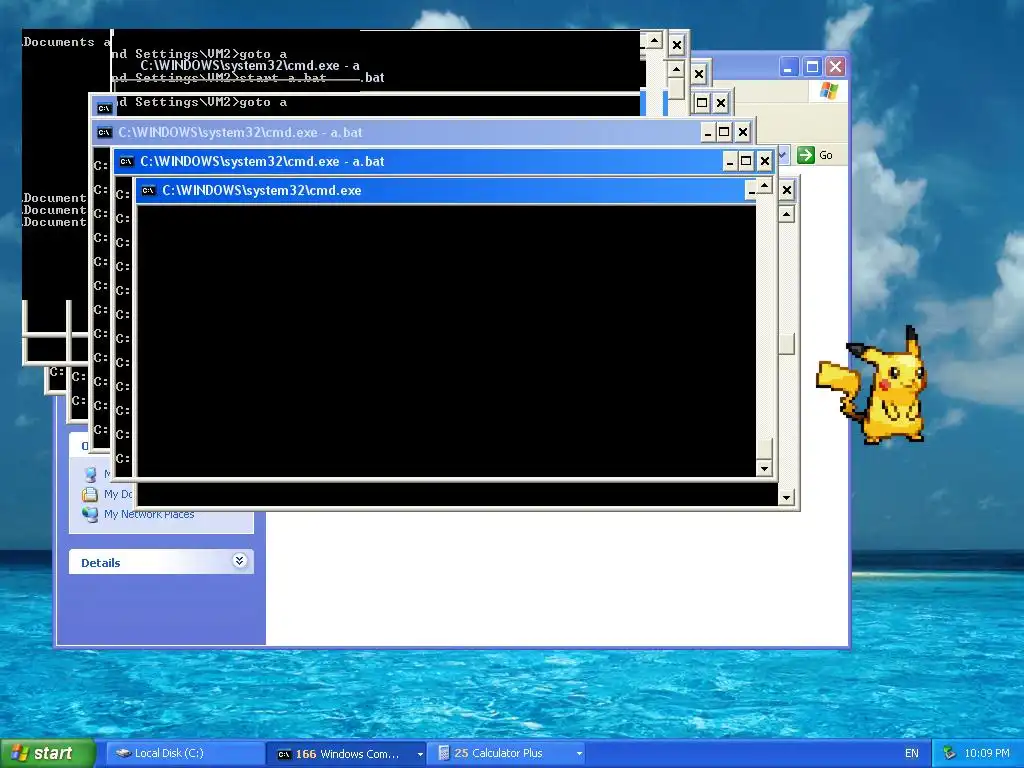Click the EN language indicator
1024x768 pixels.
pyautogui.click(x=912, y=753)
